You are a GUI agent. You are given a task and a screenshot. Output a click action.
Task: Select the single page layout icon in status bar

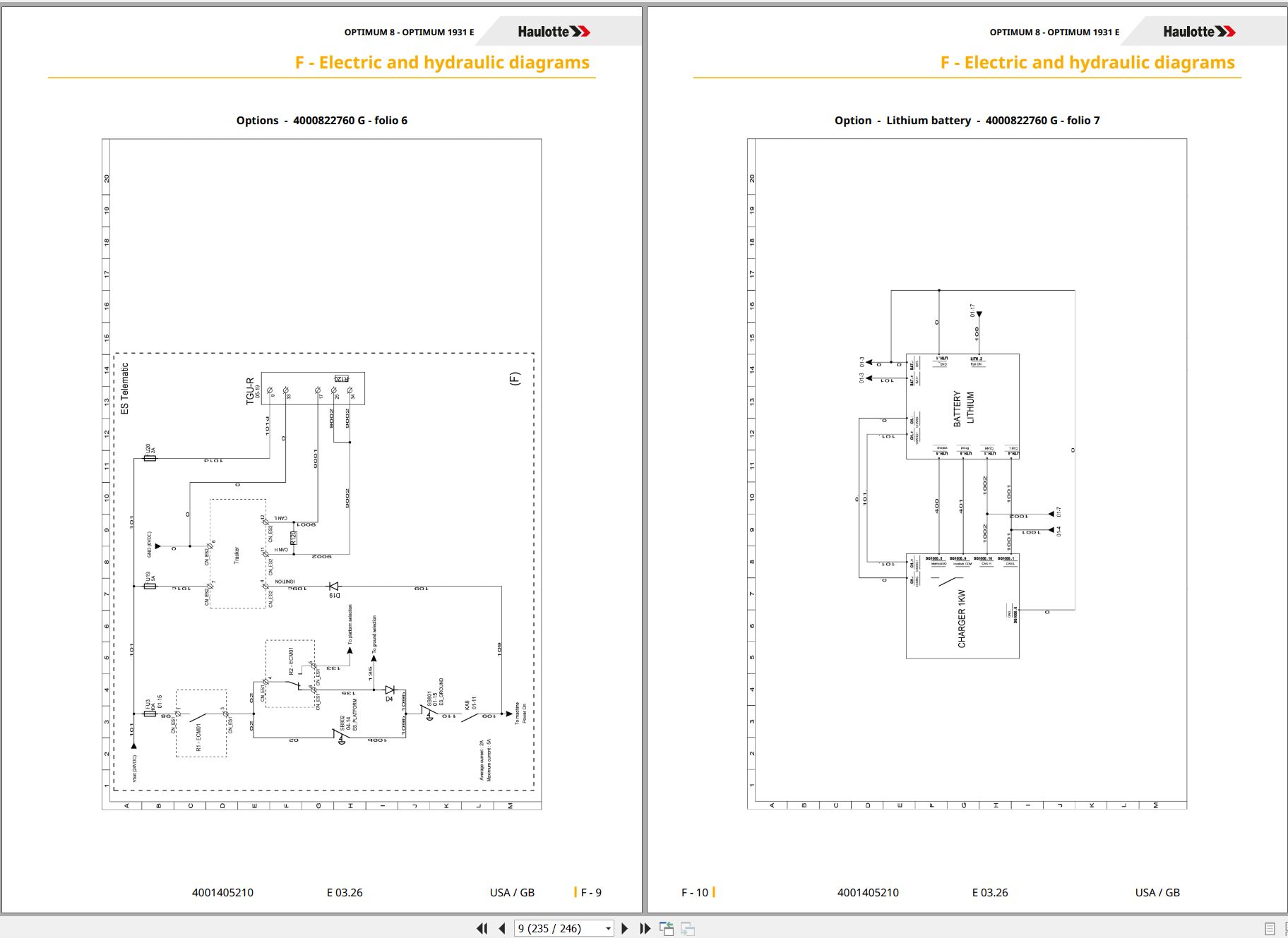pos(1270,929)
